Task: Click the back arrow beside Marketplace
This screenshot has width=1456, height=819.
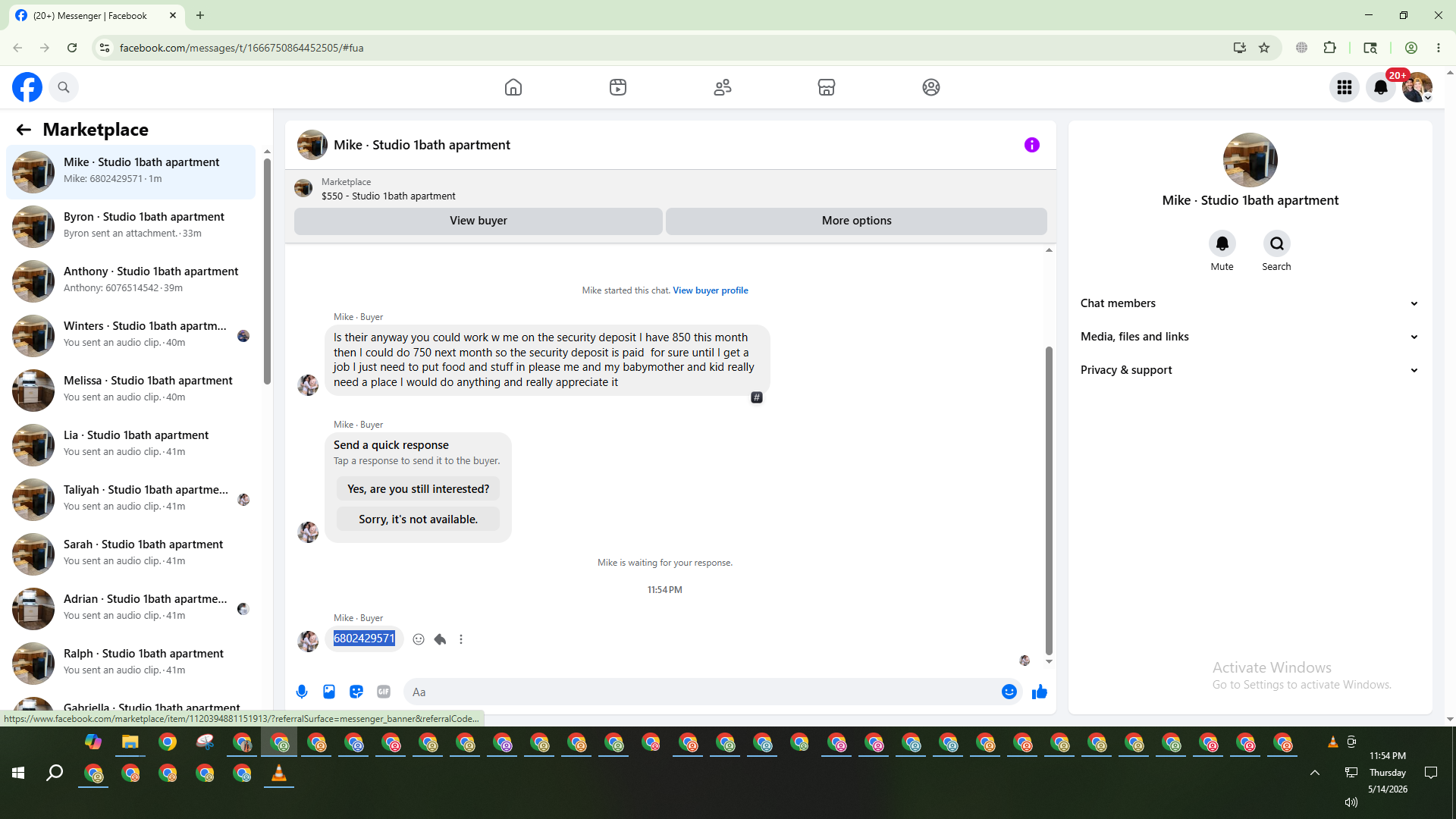Action: 24,130
